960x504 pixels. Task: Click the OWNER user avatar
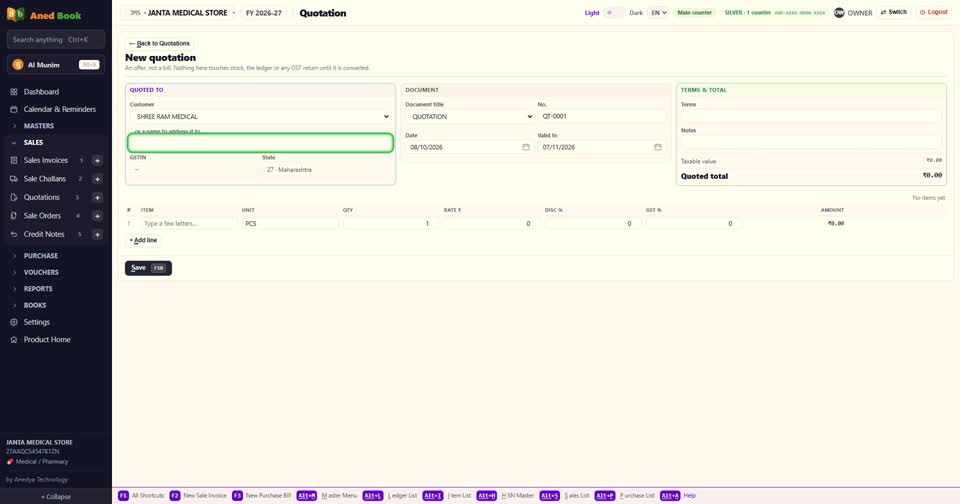(839, 13)
